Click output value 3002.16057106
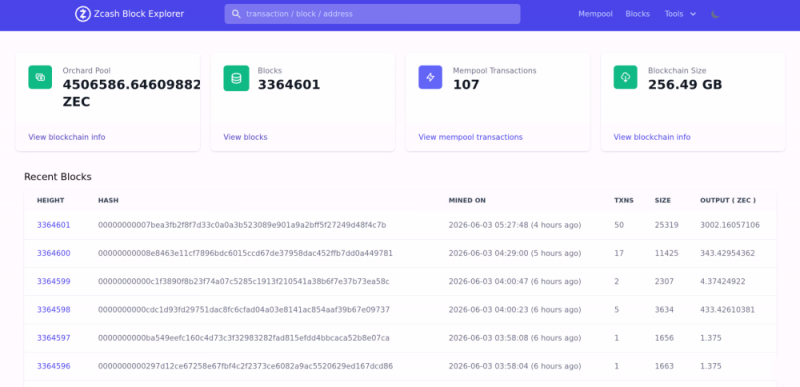Image resolution: width=800 pixels, height=387 pixels. click(730, 225)
